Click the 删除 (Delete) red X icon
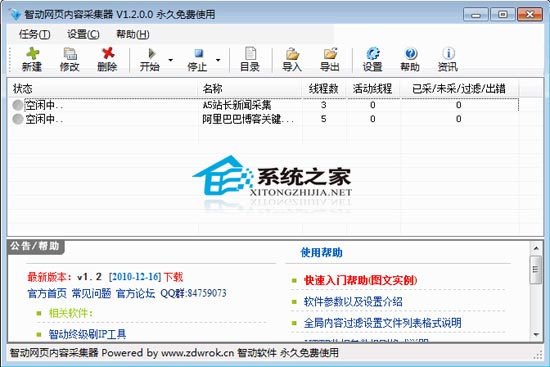550x367 pixels. click(108, 53)
